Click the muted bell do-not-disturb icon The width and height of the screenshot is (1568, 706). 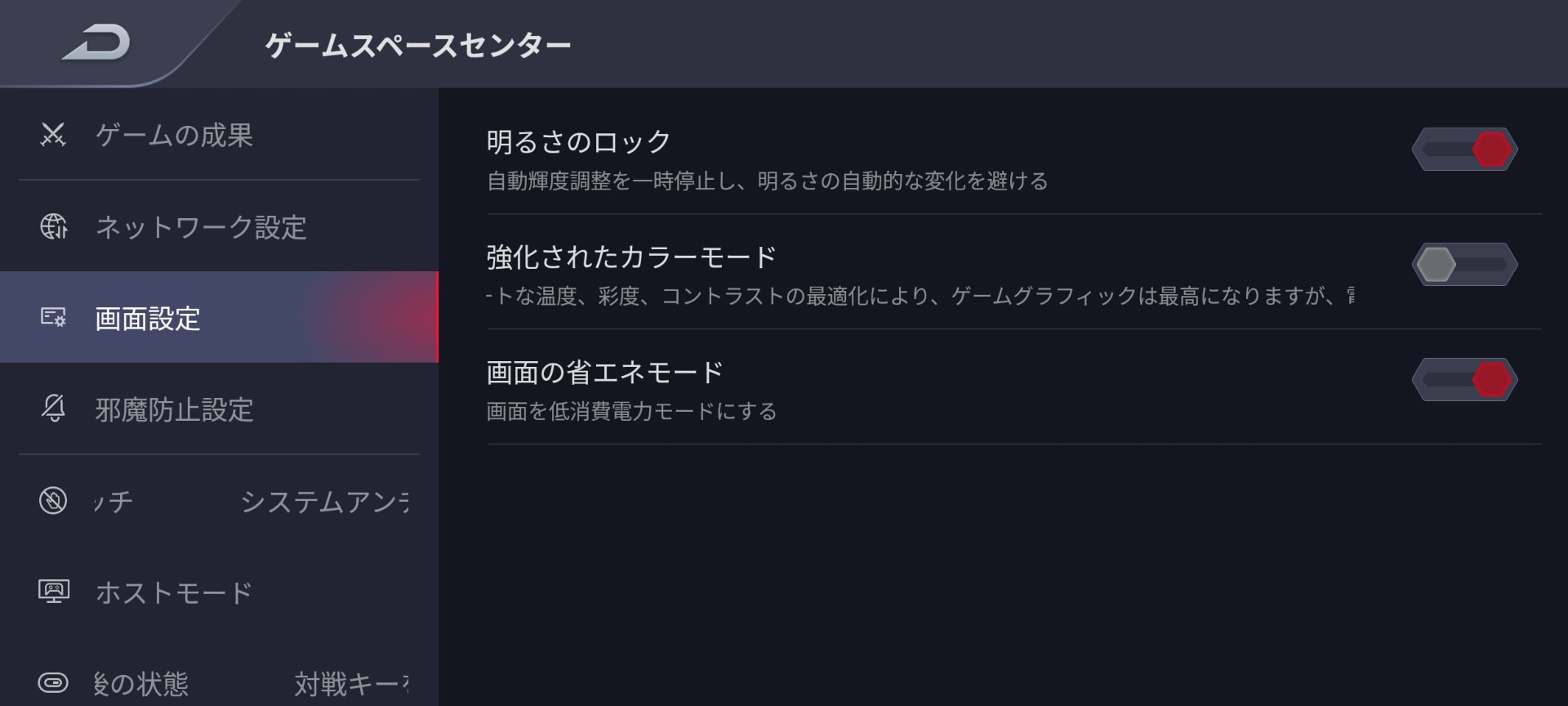tap(54, 408)
